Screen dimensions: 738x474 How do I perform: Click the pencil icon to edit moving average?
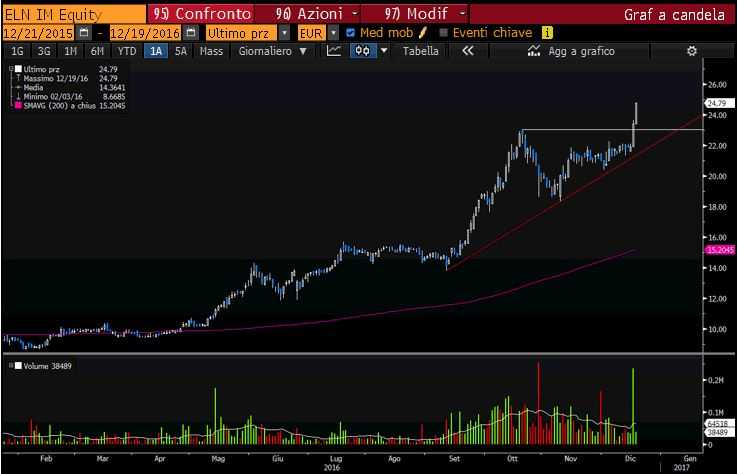click(x=422, y=32)
